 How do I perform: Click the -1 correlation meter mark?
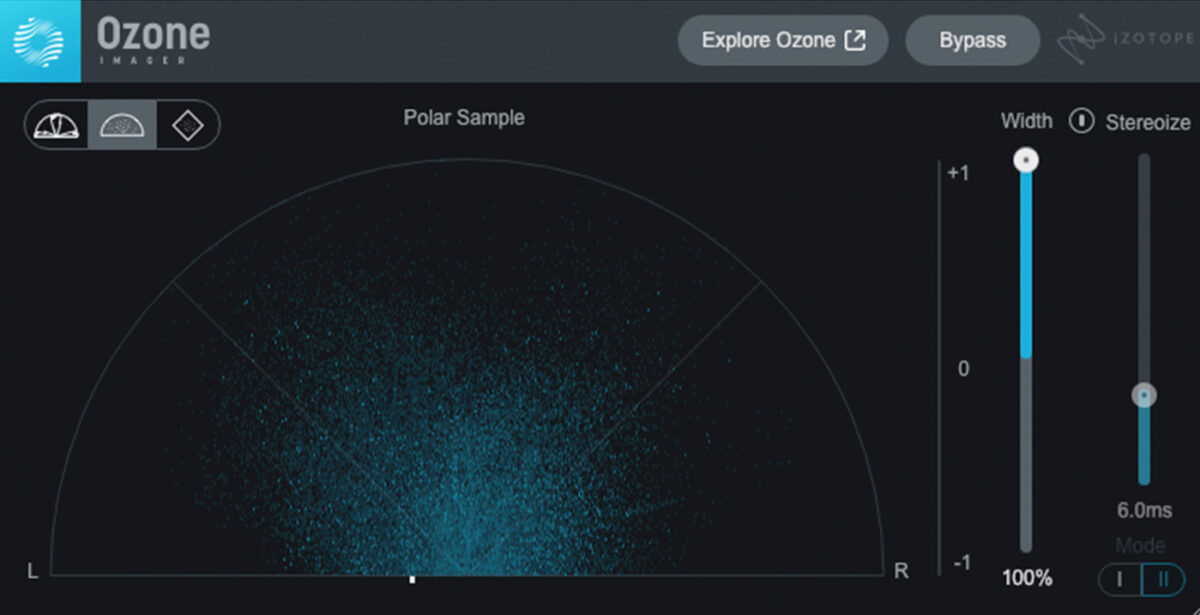[x=960, y=564]
